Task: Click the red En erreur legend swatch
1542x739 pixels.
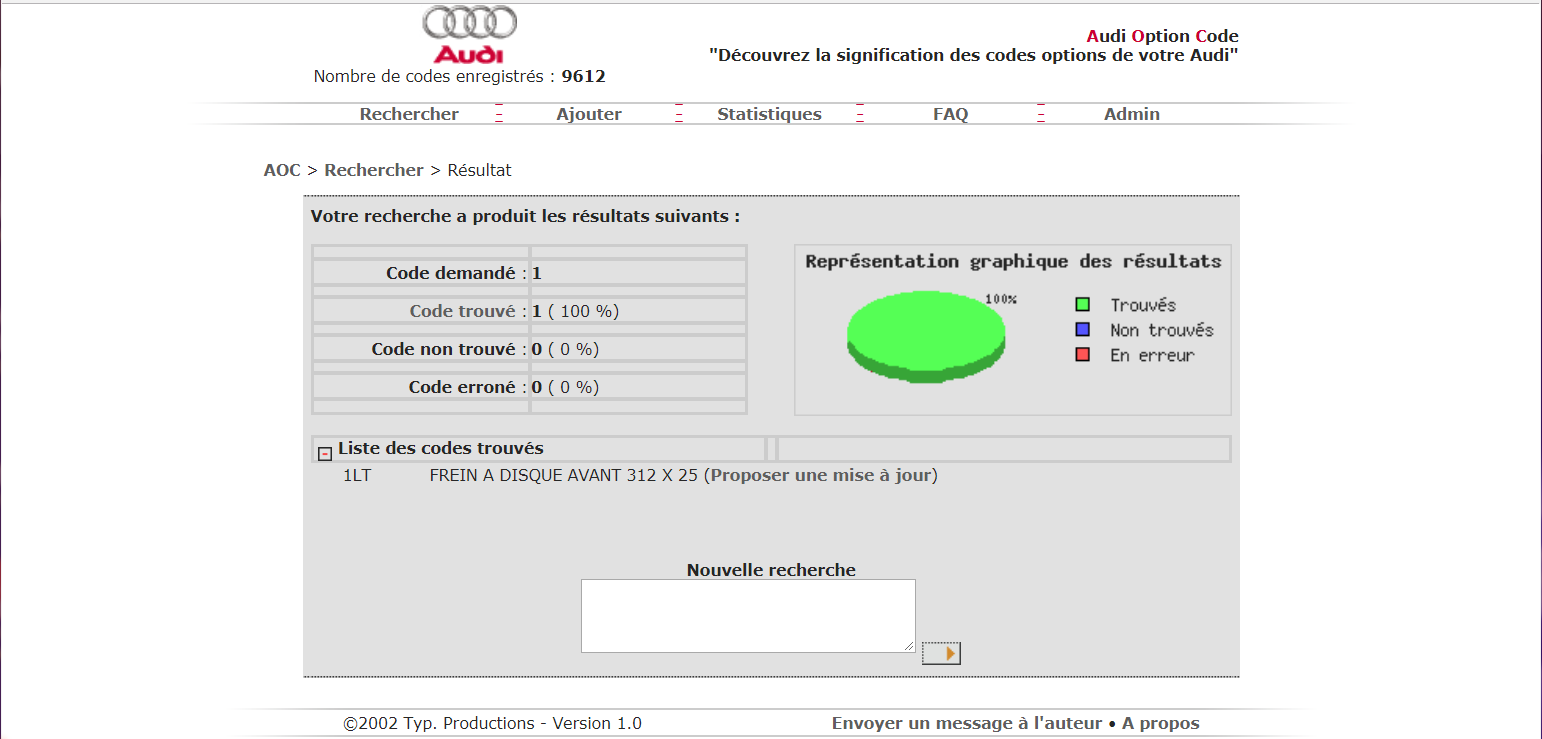Action: 1082,355
